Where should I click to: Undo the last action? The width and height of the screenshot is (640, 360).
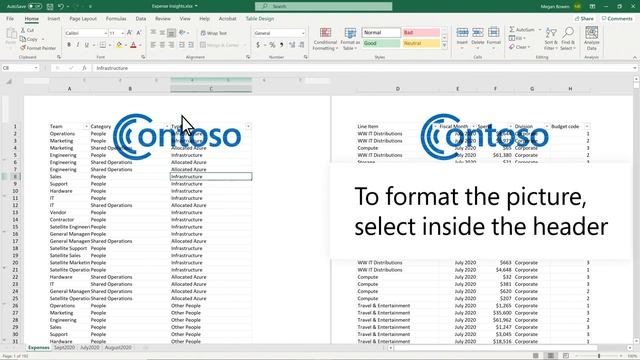60,7
